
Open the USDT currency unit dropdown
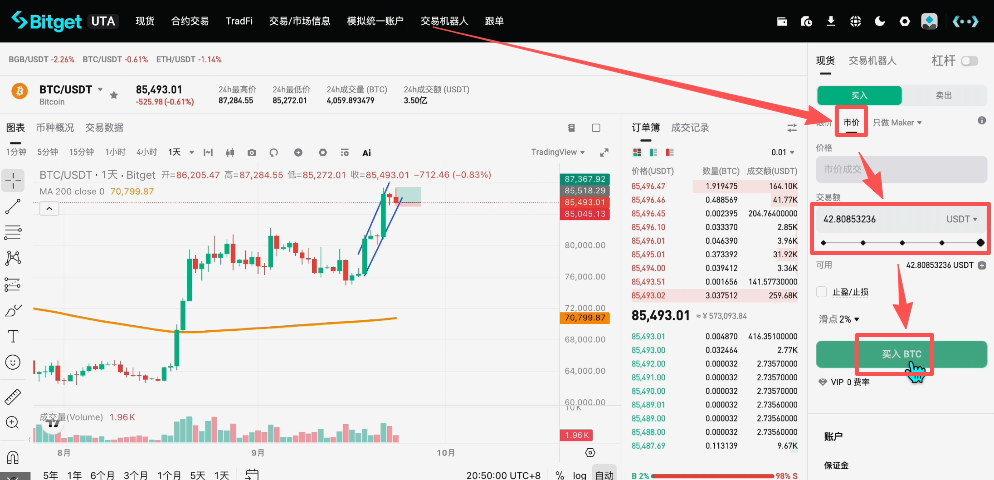962,219
